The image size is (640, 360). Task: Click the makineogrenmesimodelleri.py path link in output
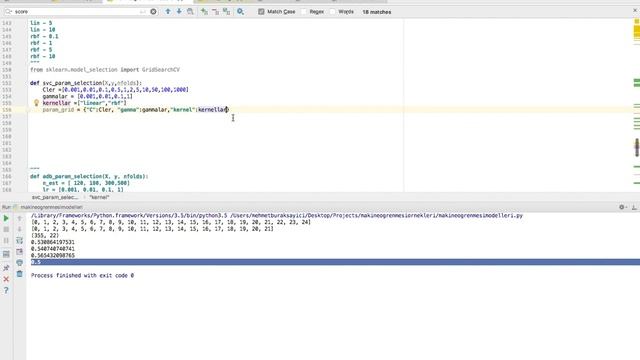tap(377, 216)
